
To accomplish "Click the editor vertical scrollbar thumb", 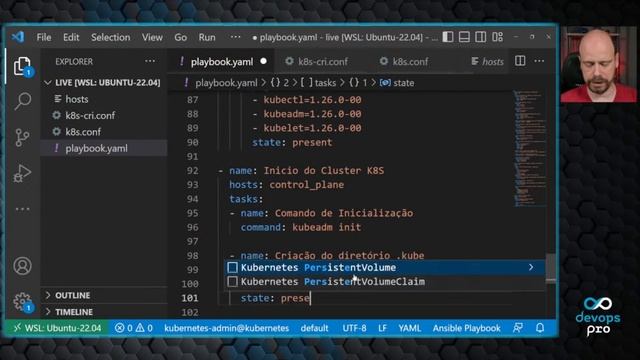I will pyautogui.click(x=551, y=268).
